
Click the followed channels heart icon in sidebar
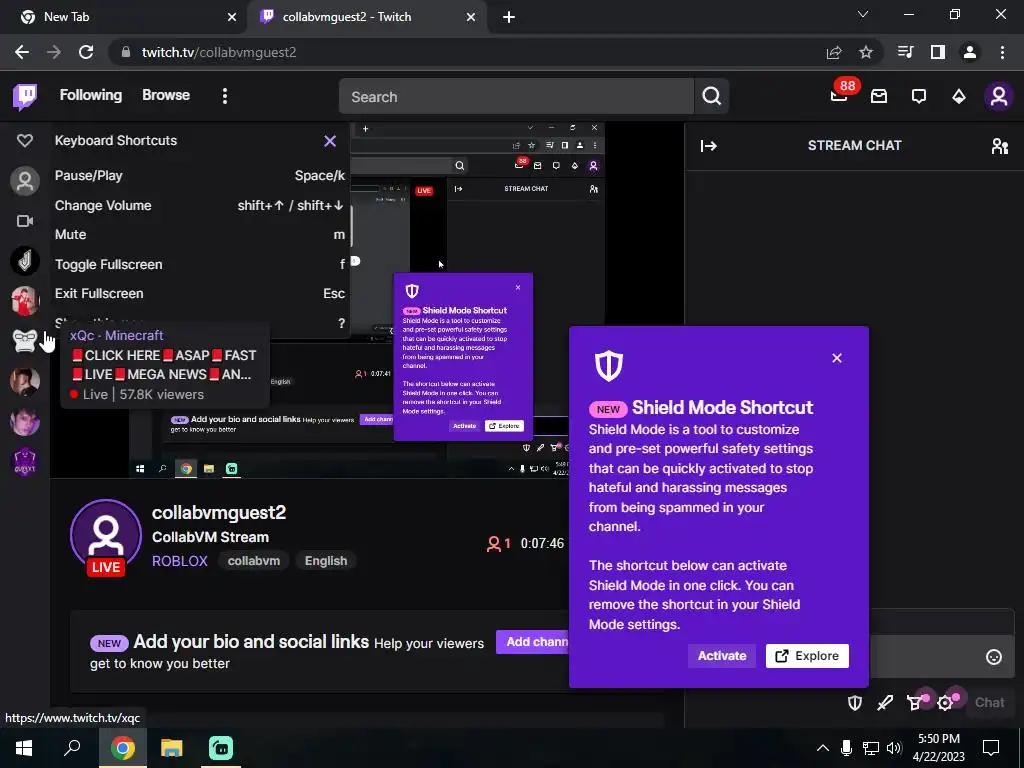pos(25,140)
